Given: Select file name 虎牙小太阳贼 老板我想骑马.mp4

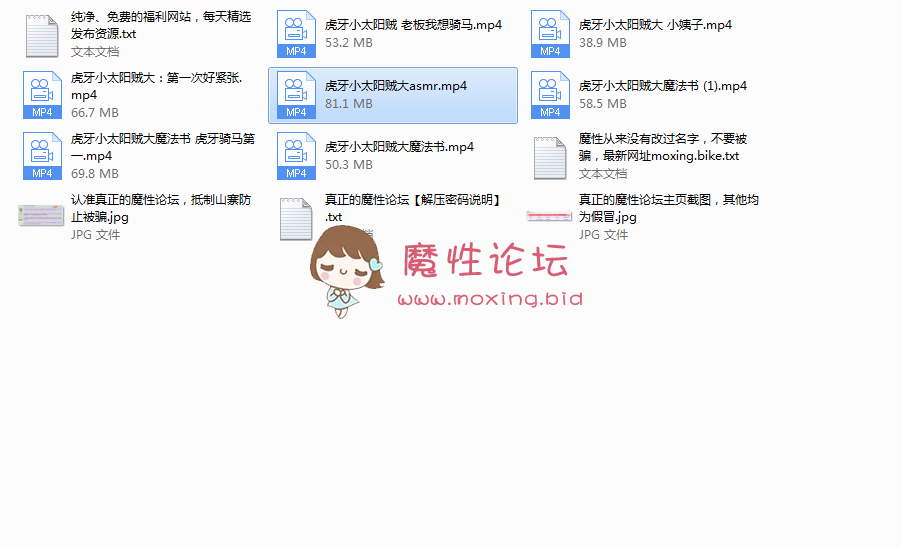Looking at the screenshot, I should (413, 25).
